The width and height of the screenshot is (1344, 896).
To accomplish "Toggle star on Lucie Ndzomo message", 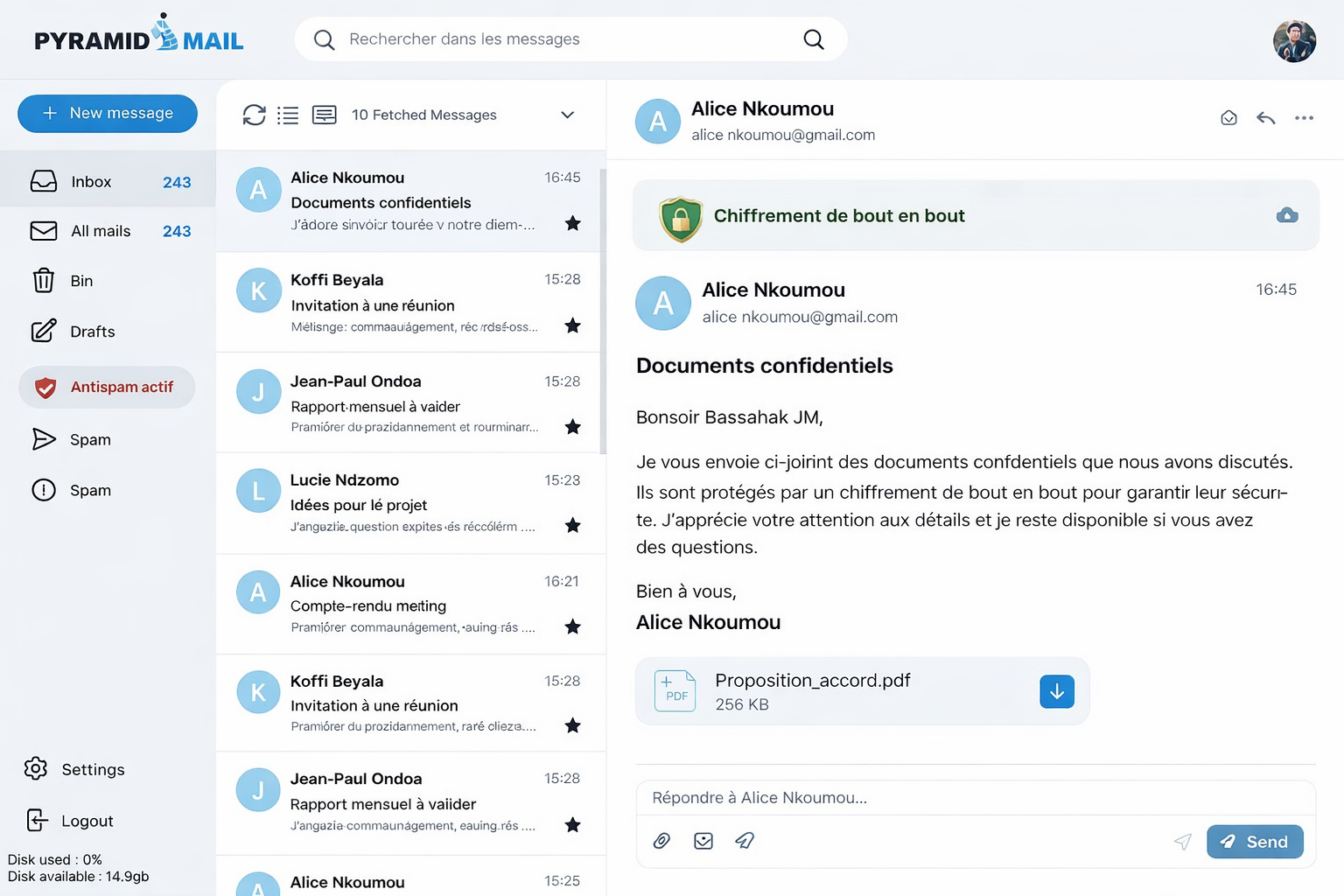I will pyautogui.click(x=573, y=525).
